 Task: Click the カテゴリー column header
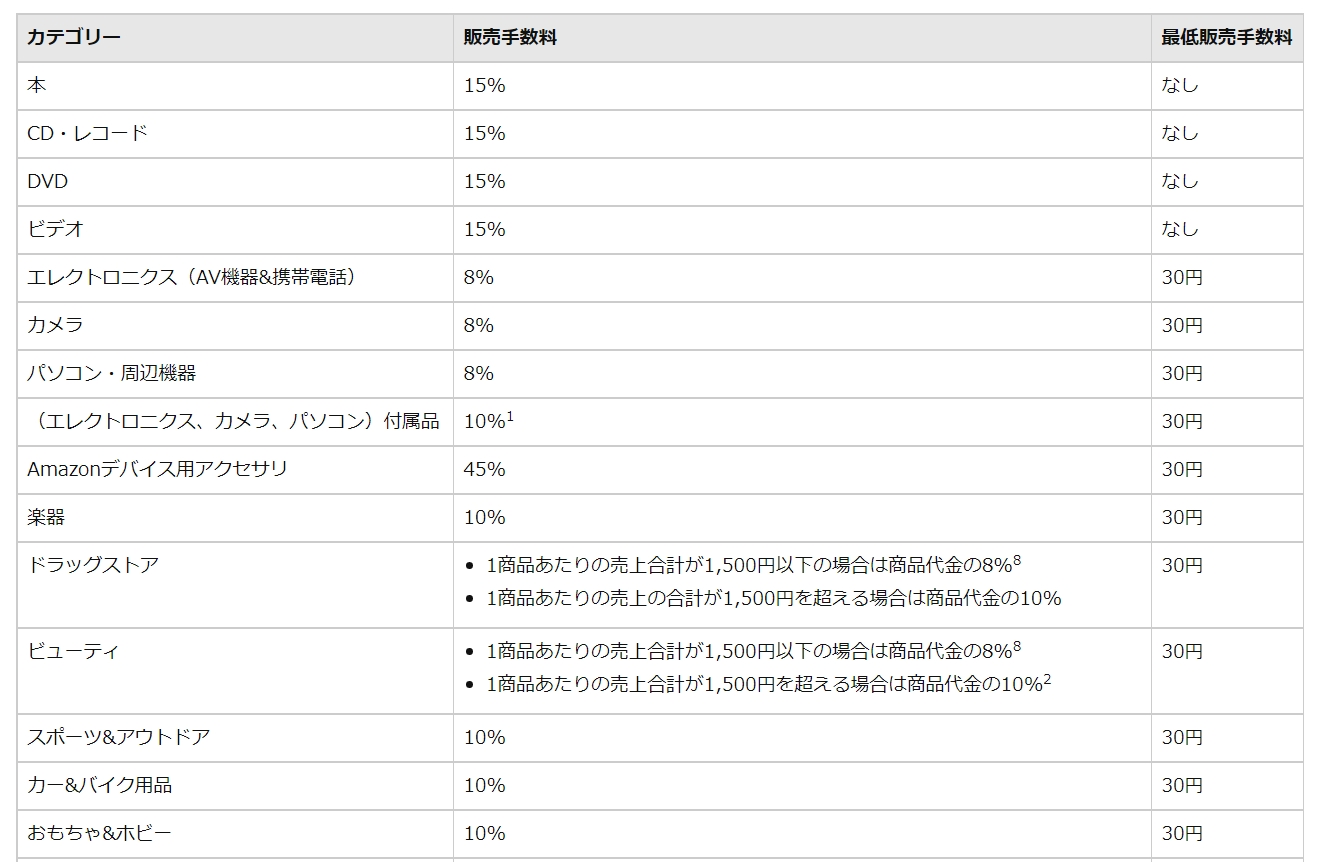[x=74, y=38]
